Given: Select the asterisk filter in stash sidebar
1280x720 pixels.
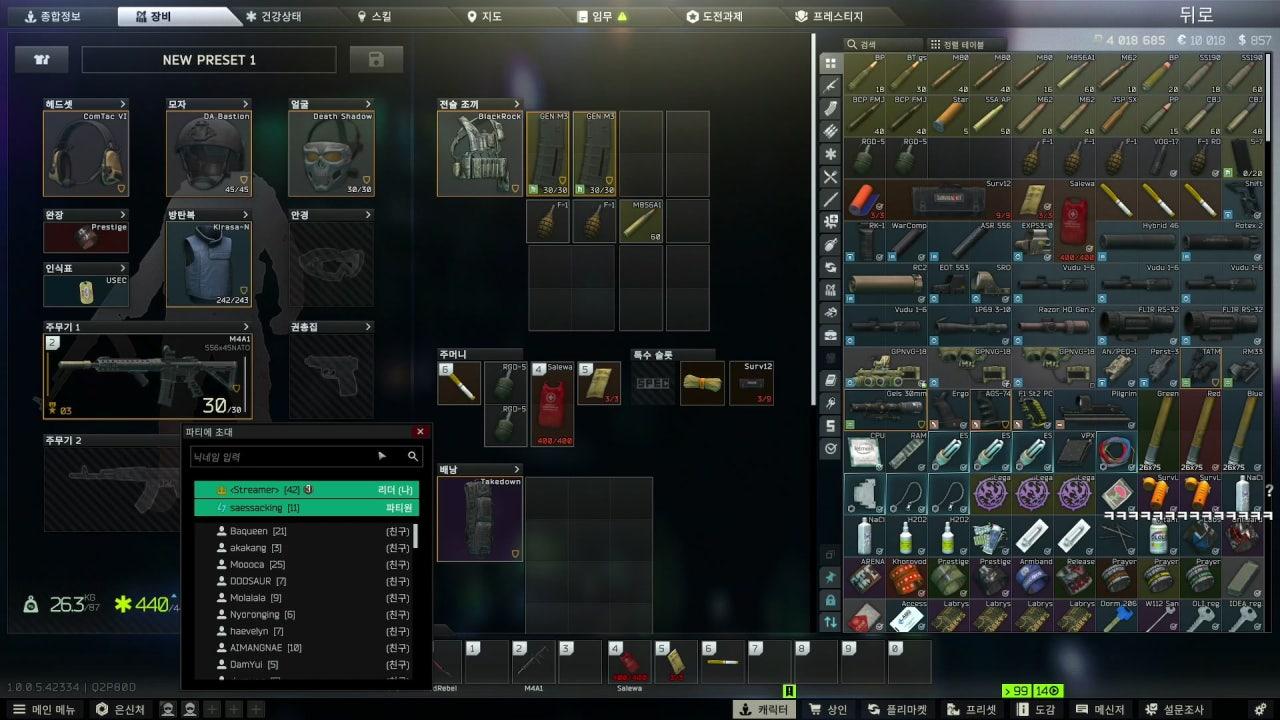Looking at the screenshot, I should 830,154.
